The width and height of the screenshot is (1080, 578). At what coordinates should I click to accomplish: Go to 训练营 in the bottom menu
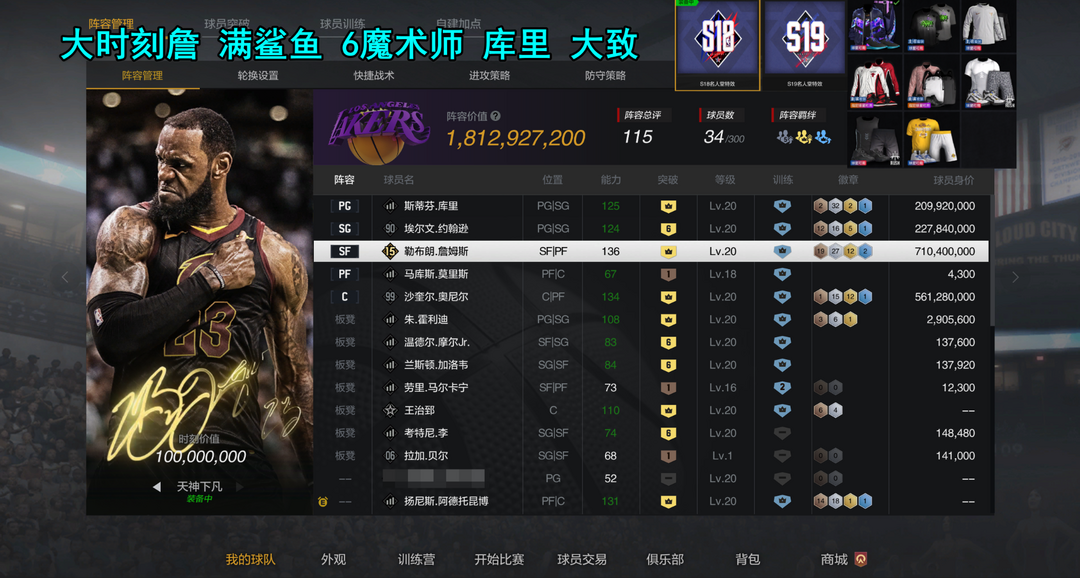click(x=416, y=559)
